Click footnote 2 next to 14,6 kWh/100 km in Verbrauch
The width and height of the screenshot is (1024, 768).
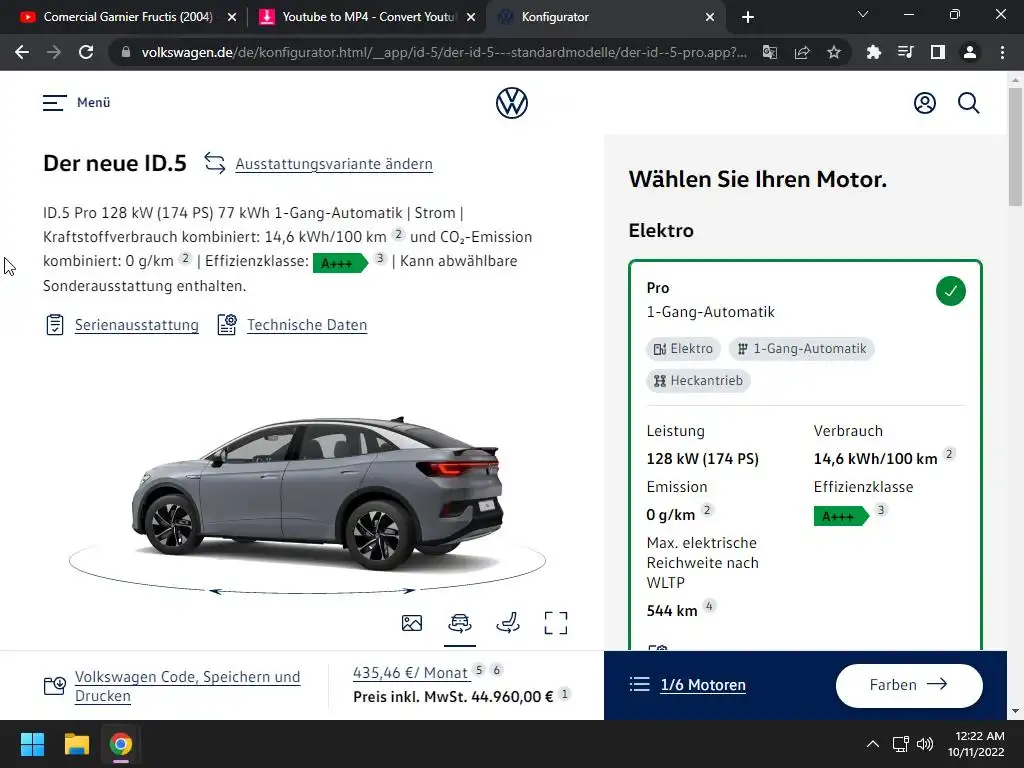tap(950, 453)
